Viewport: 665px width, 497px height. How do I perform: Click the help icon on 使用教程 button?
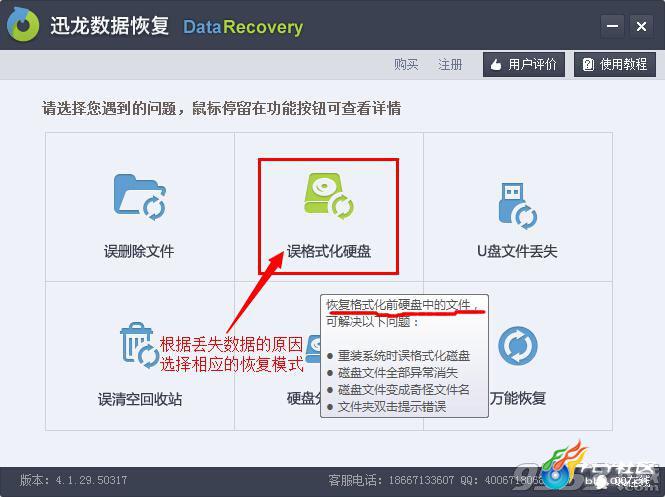588,64
